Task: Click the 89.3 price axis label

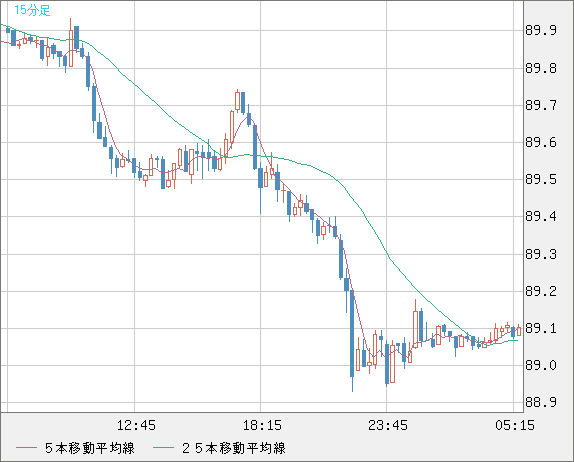Action: pos(541,254)
